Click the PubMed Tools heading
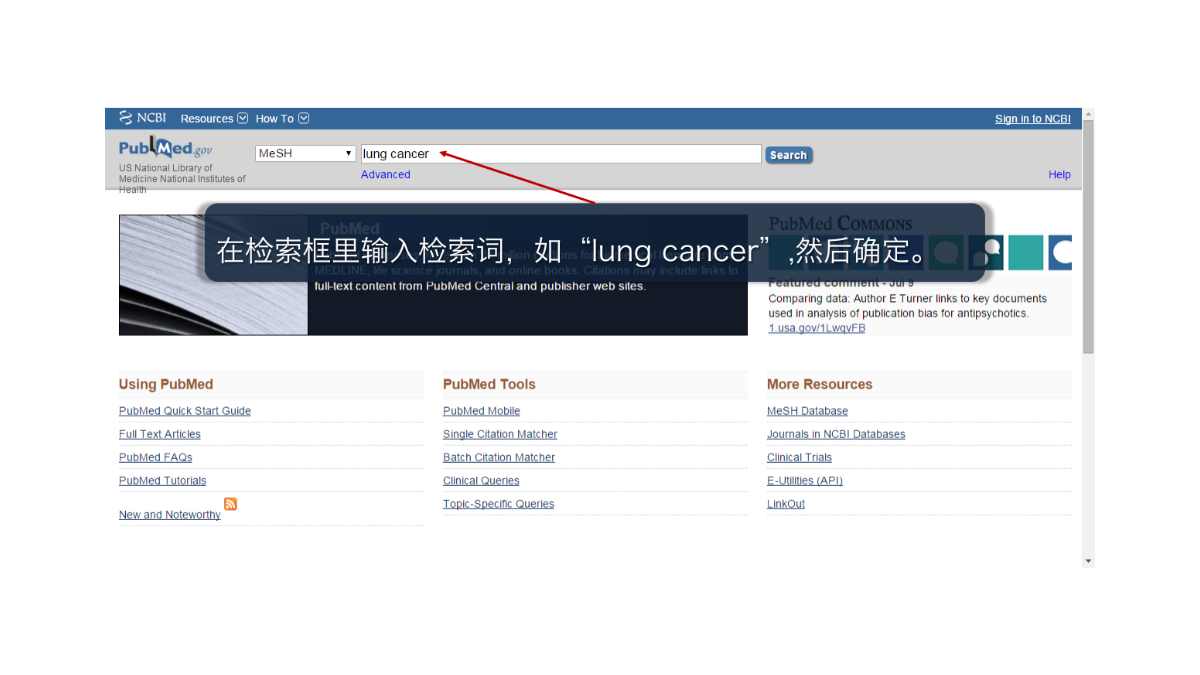The image size is (1200, 675). tap(489, 384)
